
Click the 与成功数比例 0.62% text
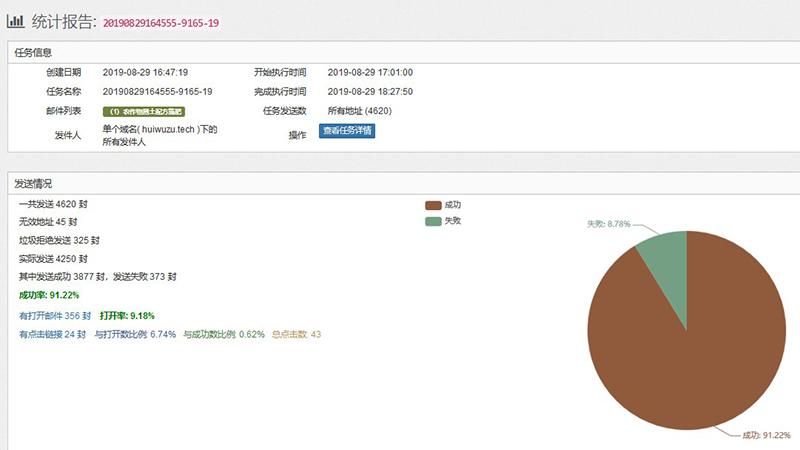223,334
